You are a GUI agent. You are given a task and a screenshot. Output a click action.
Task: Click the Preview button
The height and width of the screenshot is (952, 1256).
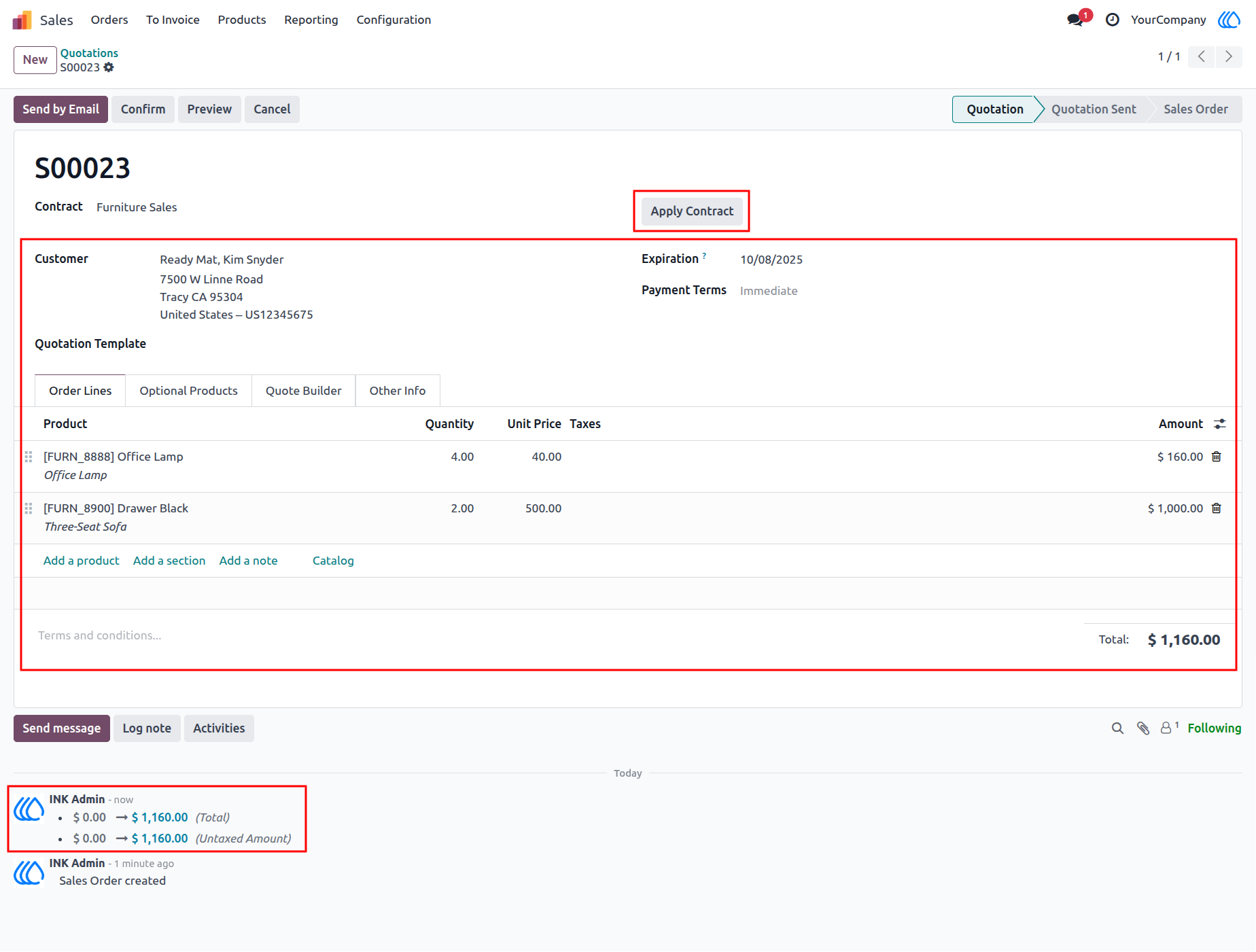[209, 109]
